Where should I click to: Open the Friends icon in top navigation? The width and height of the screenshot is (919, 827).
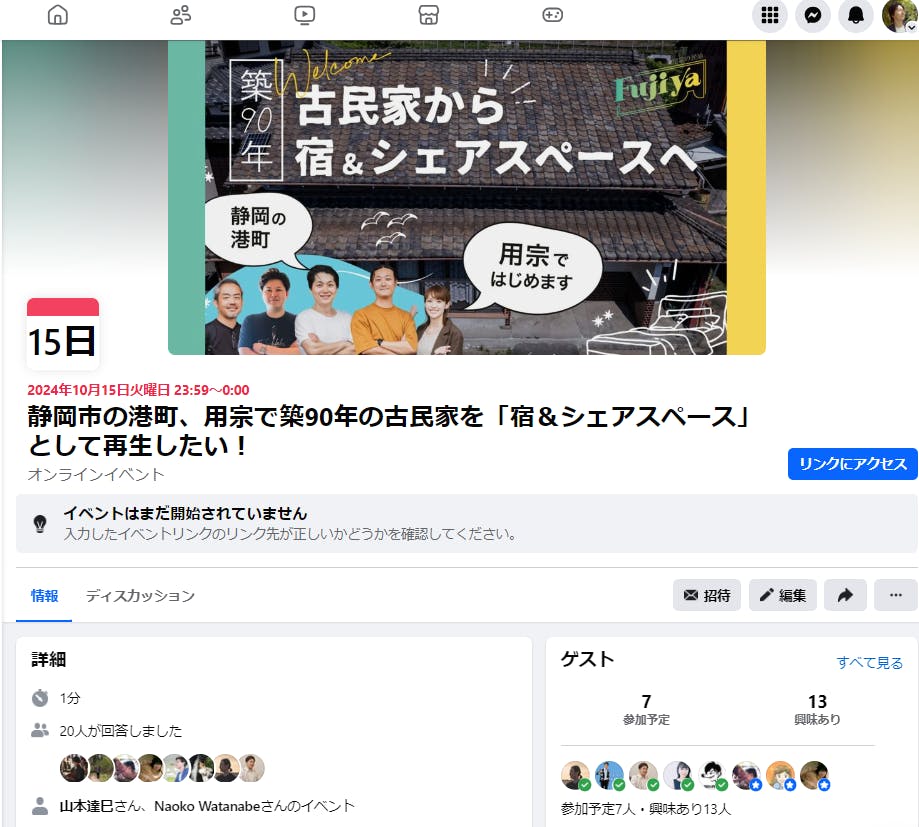point(181,15)
